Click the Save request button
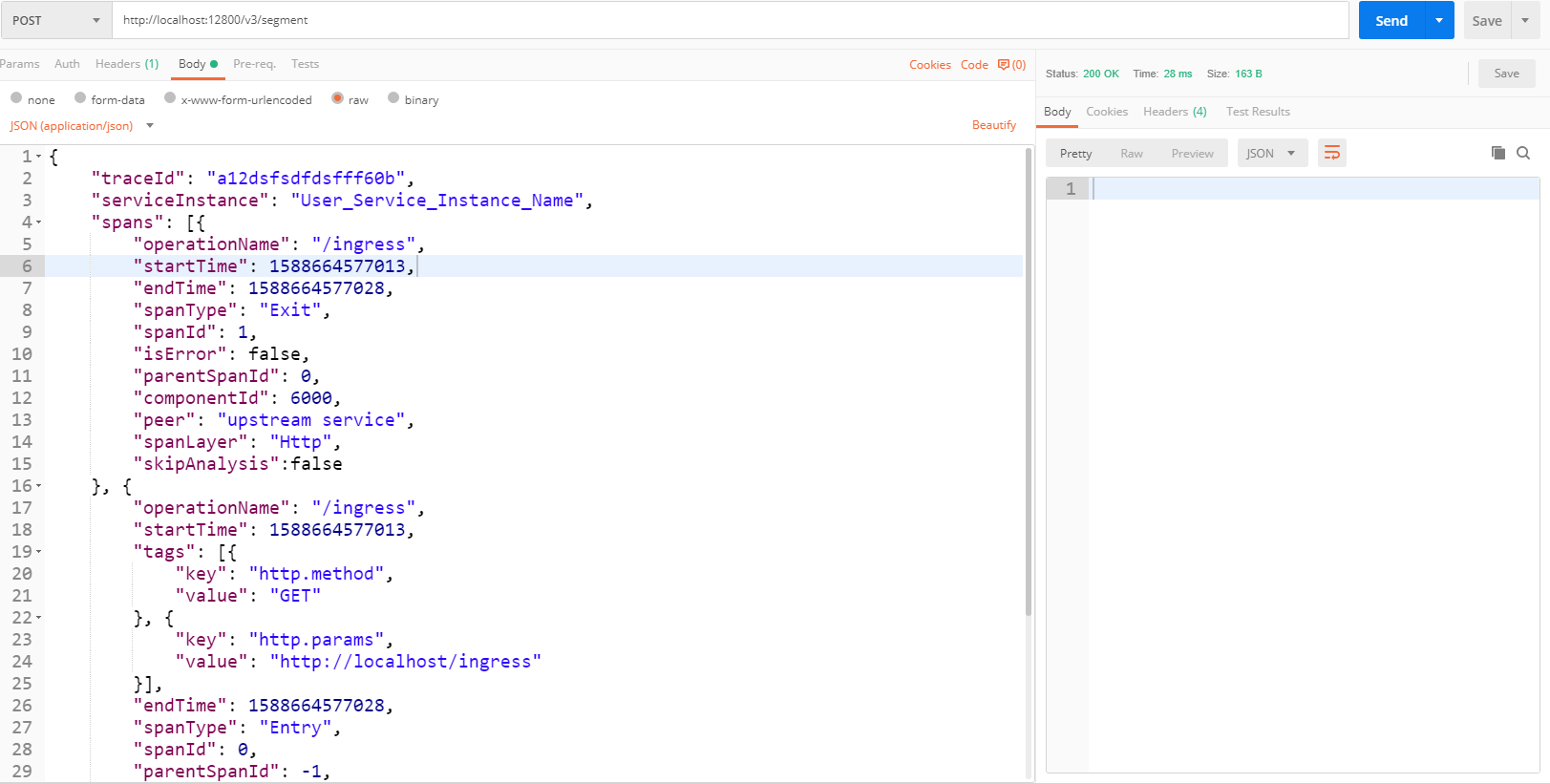The image size is (1550, 784). coord(1487,20)
